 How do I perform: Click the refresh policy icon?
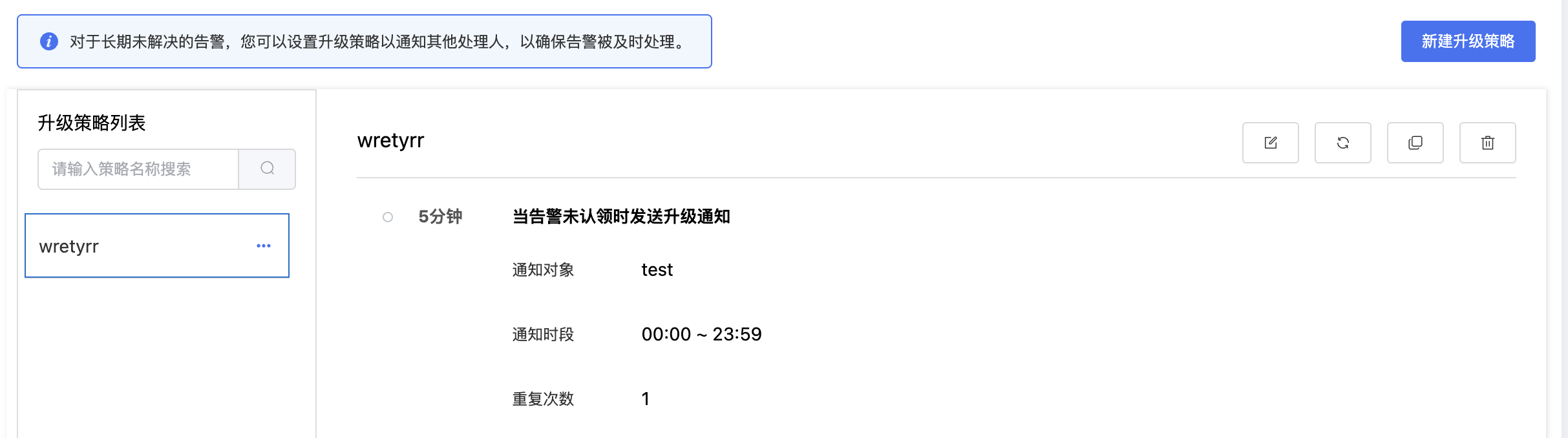(1342, 143)
